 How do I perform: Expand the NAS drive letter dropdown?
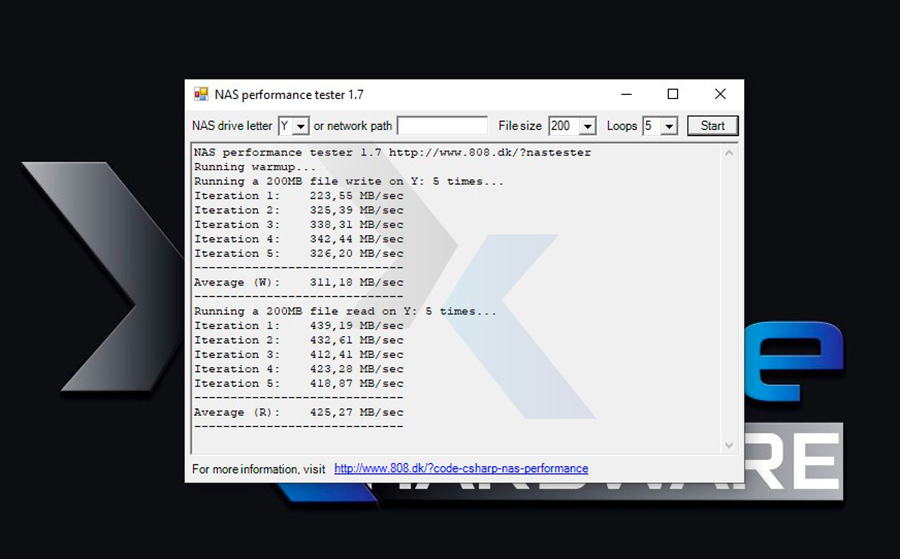tap(301, 126)
